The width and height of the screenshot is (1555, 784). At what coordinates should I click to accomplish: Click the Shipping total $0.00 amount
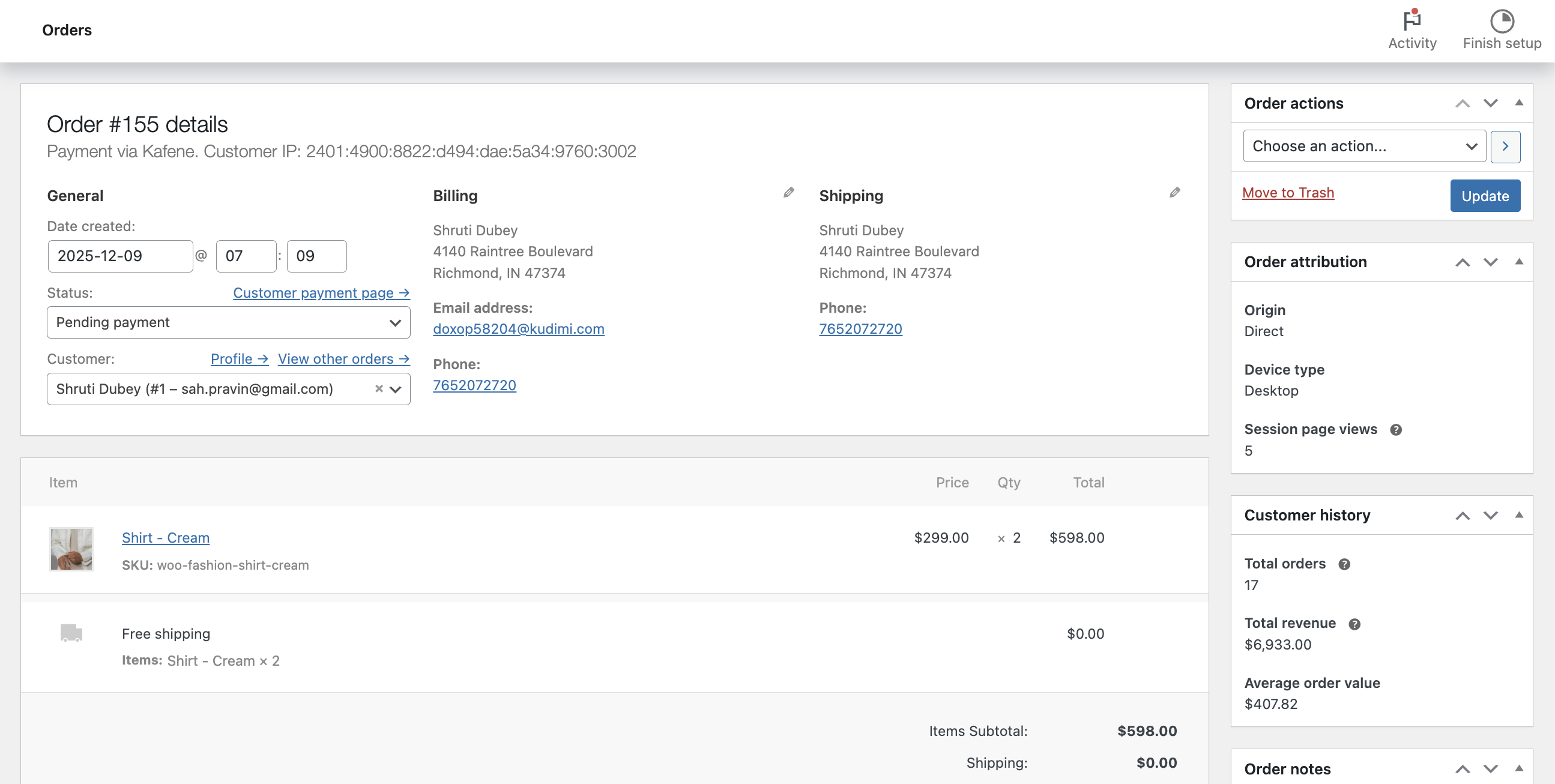click(x=1156, y=763)
